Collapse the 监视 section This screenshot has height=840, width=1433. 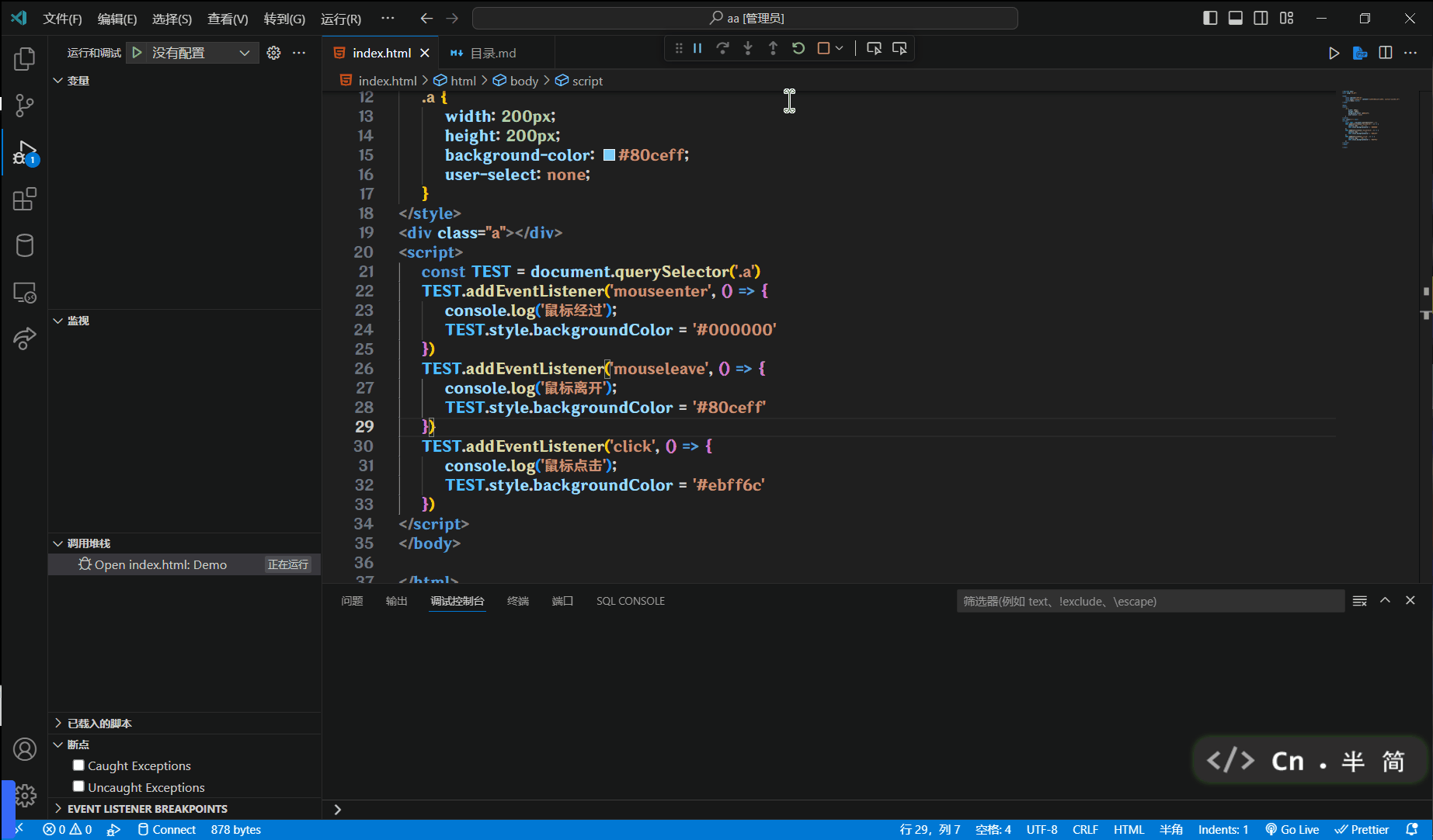point(57,321)
